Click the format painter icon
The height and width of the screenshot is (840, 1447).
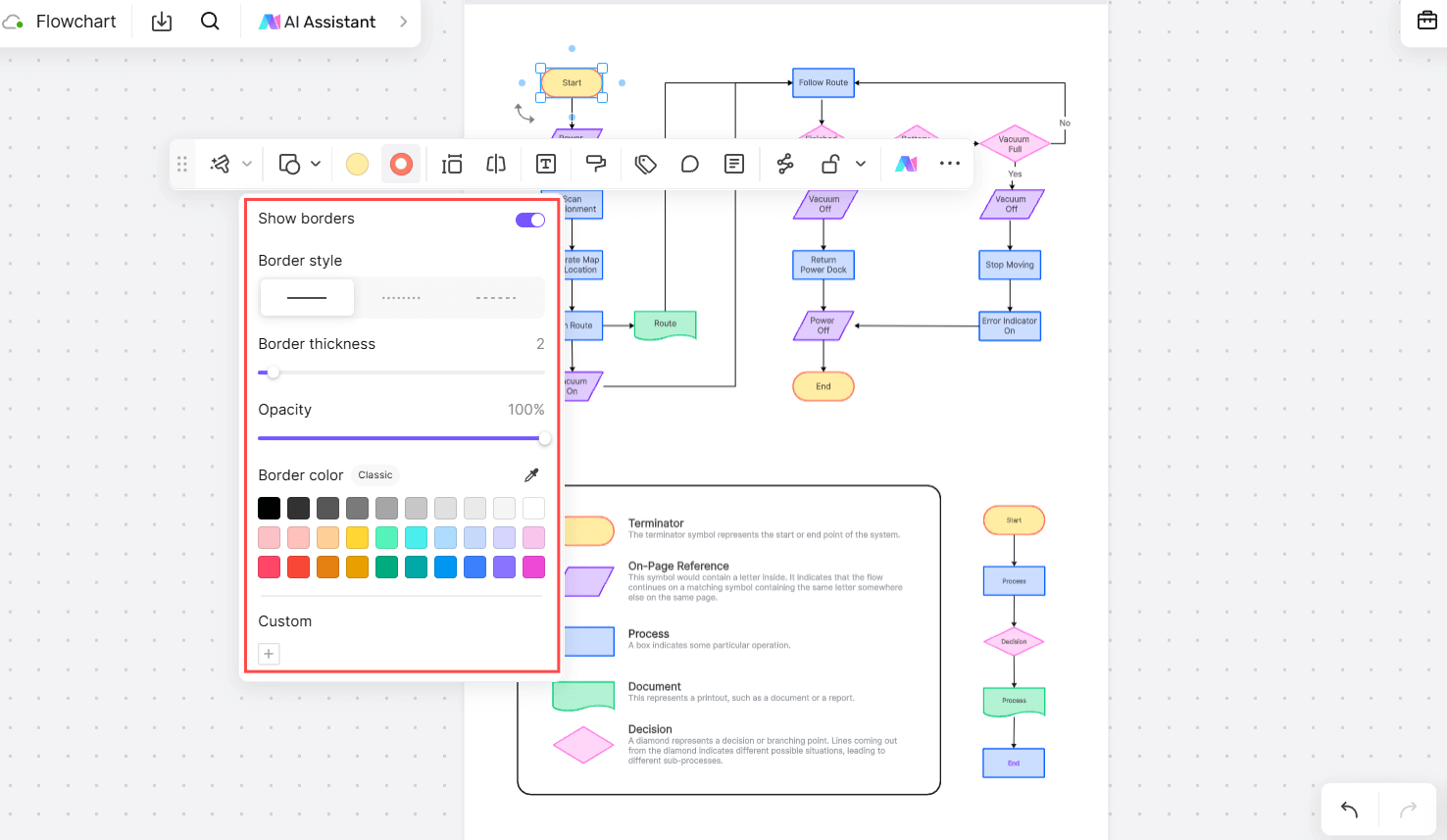pyautogui.click(x=595, y=164)
